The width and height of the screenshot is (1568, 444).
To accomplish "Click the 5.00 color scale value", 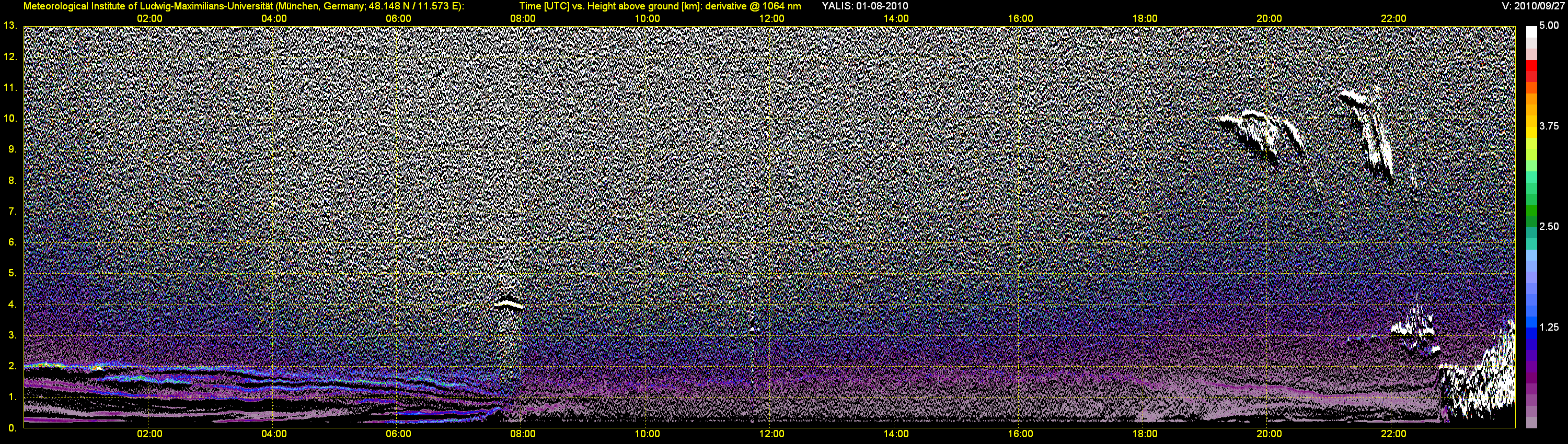I will pos(1549,26).
